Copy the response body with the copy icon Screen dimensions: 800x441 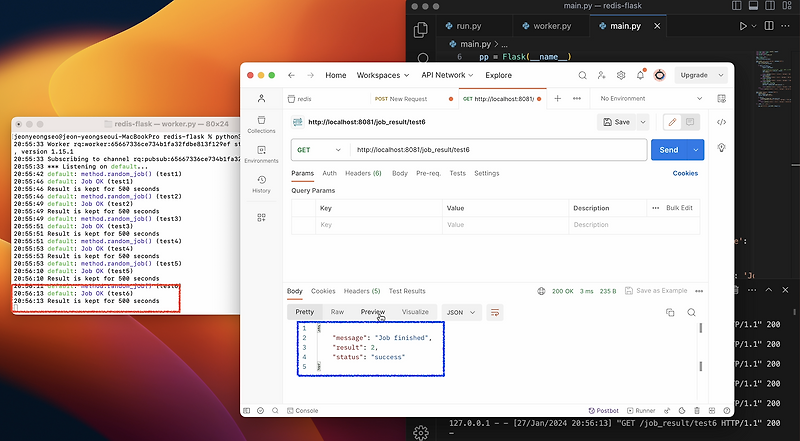click(x=670, y=312)
